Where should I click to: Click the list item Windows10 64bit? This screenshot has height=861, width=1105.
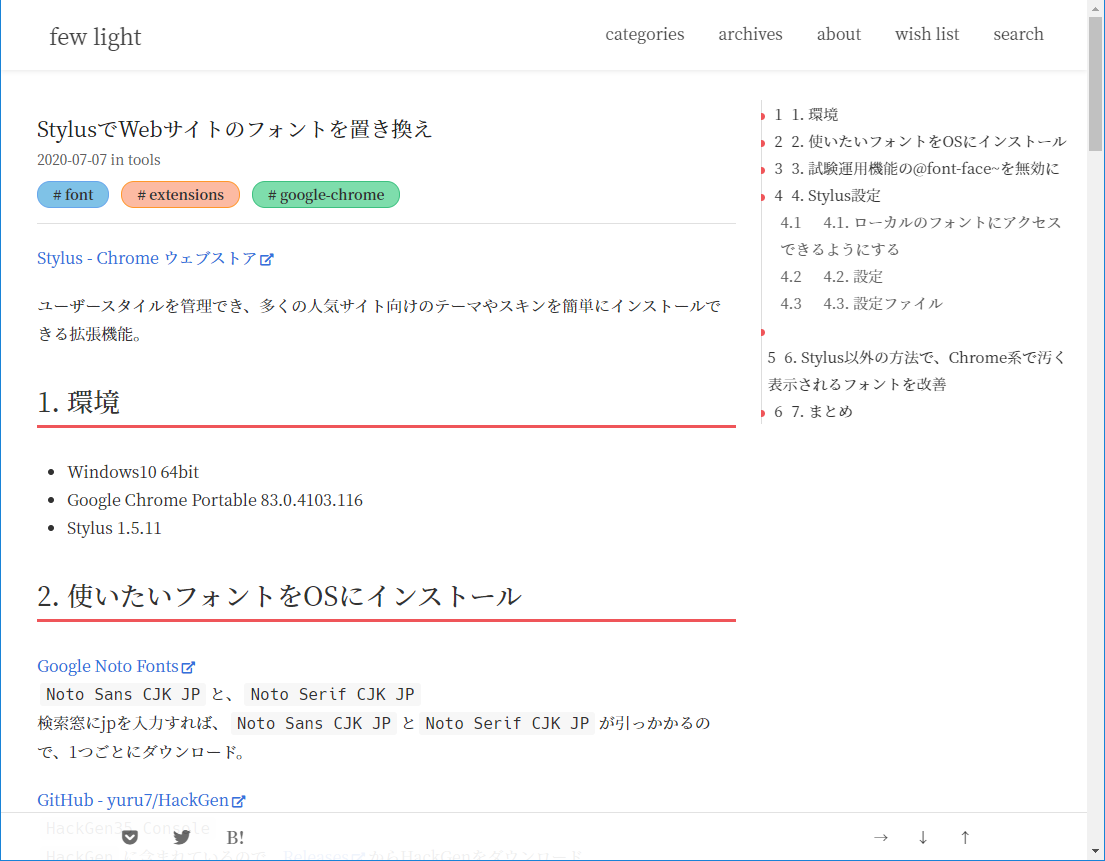pos(132,471)
